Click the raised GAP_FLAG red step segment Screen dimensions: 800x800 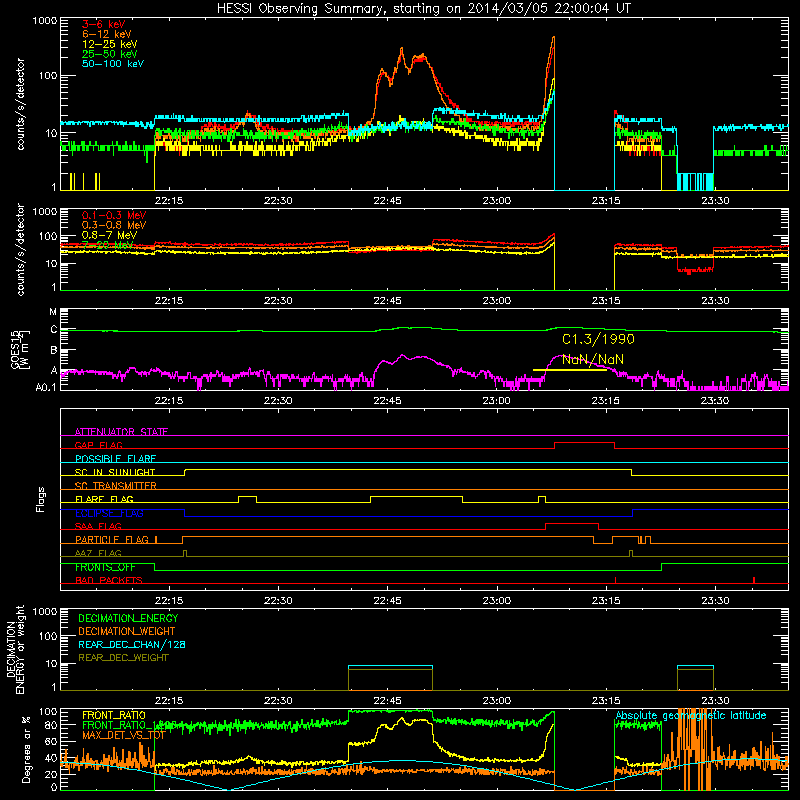584,443
